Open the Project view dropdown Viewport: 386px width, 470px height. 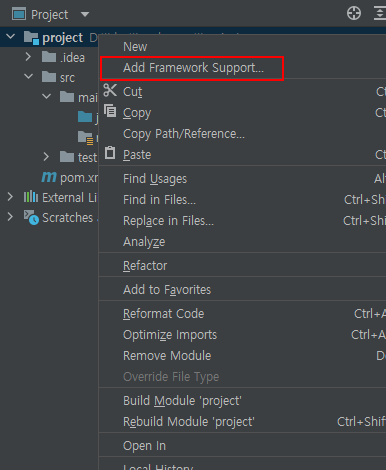click(x=85, y=14)
